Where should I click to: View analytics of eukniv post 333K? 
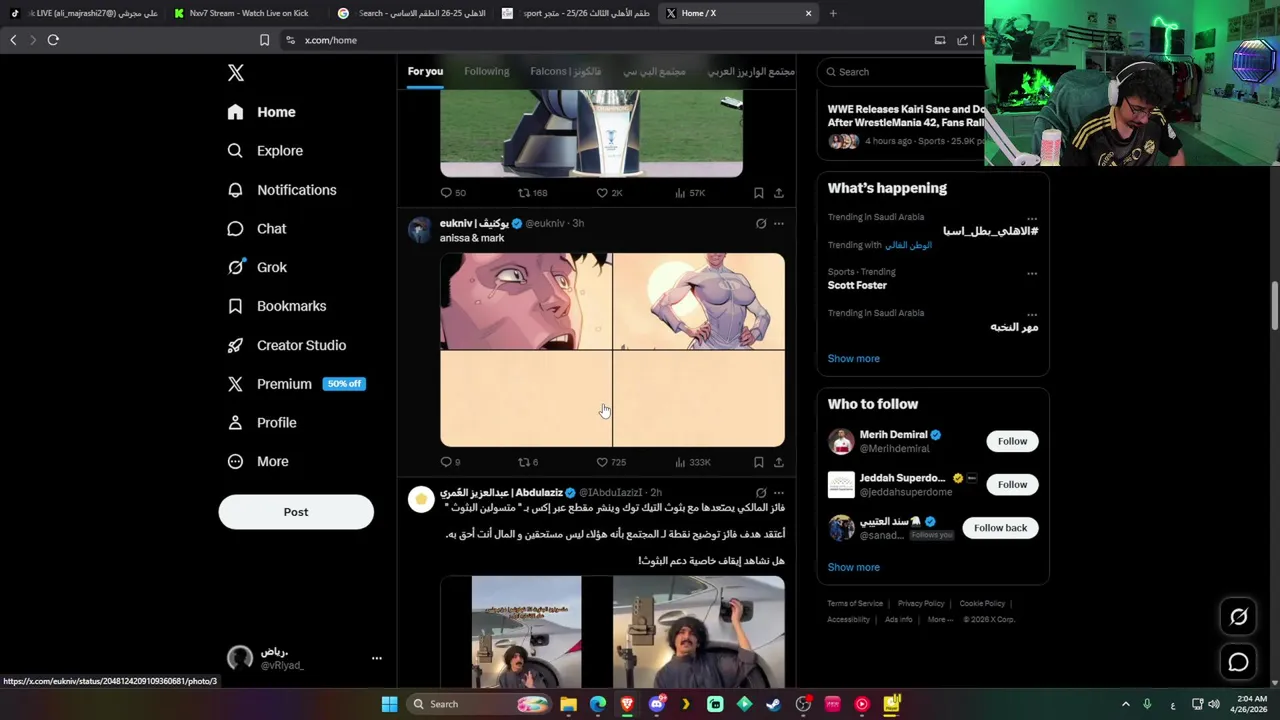[x=693, y=462]
